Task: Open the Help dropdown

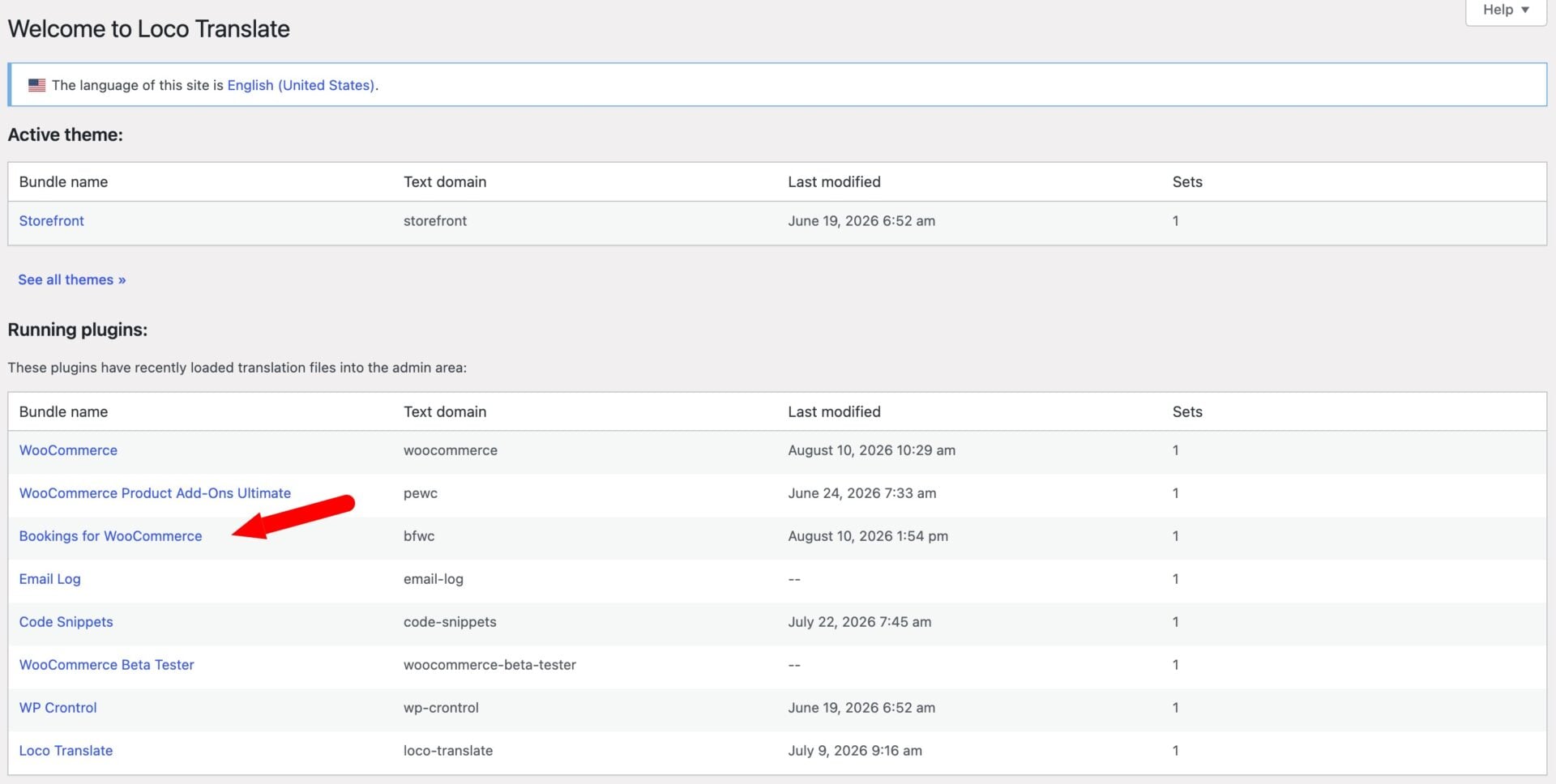Action: click(x=1506, y=11)
